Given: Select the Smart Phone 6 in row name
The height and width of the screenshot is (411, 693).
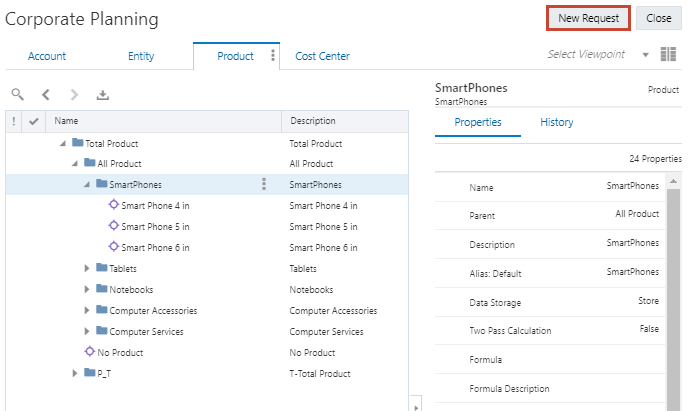Looking at the screenshot, I should point(155,247).
